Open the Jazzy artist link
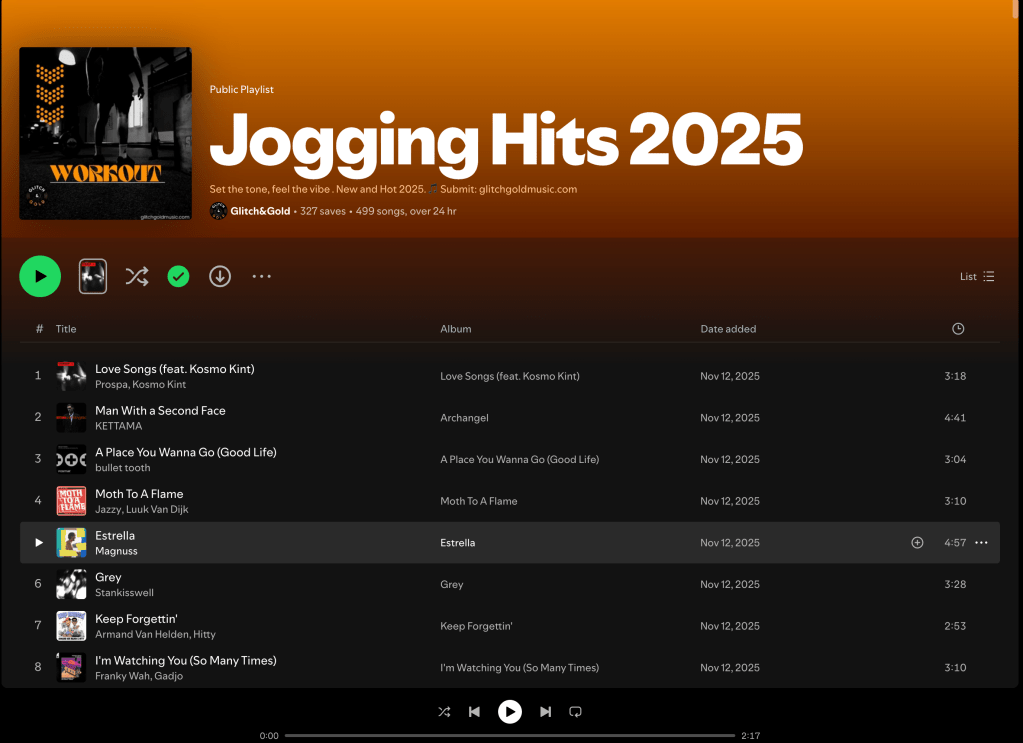Image resolution: width=1023 pixels, height=743 pixels. coord(108,509)
